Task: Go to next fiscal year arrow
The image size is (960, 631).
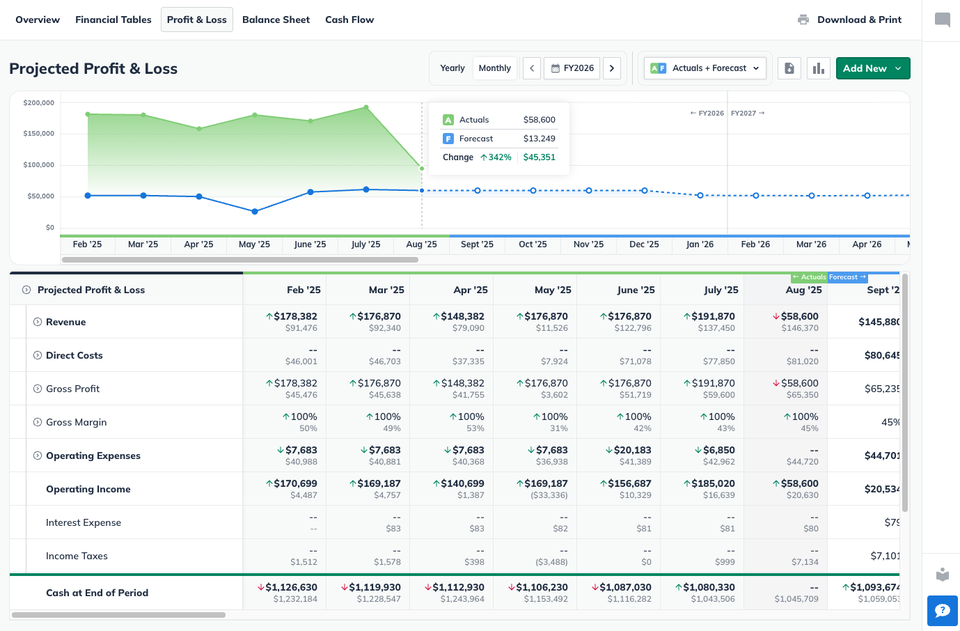Action: [x=612, y=68]
